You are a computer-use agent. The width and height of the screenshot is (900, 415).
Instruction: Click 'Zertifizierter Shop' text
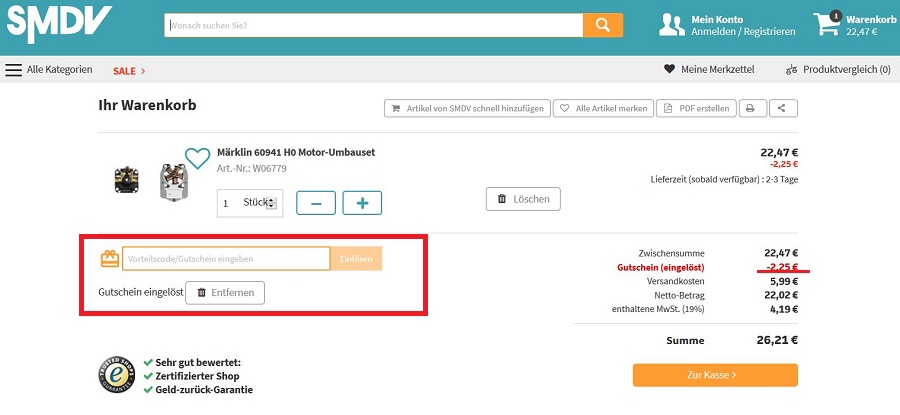(197, 376)
